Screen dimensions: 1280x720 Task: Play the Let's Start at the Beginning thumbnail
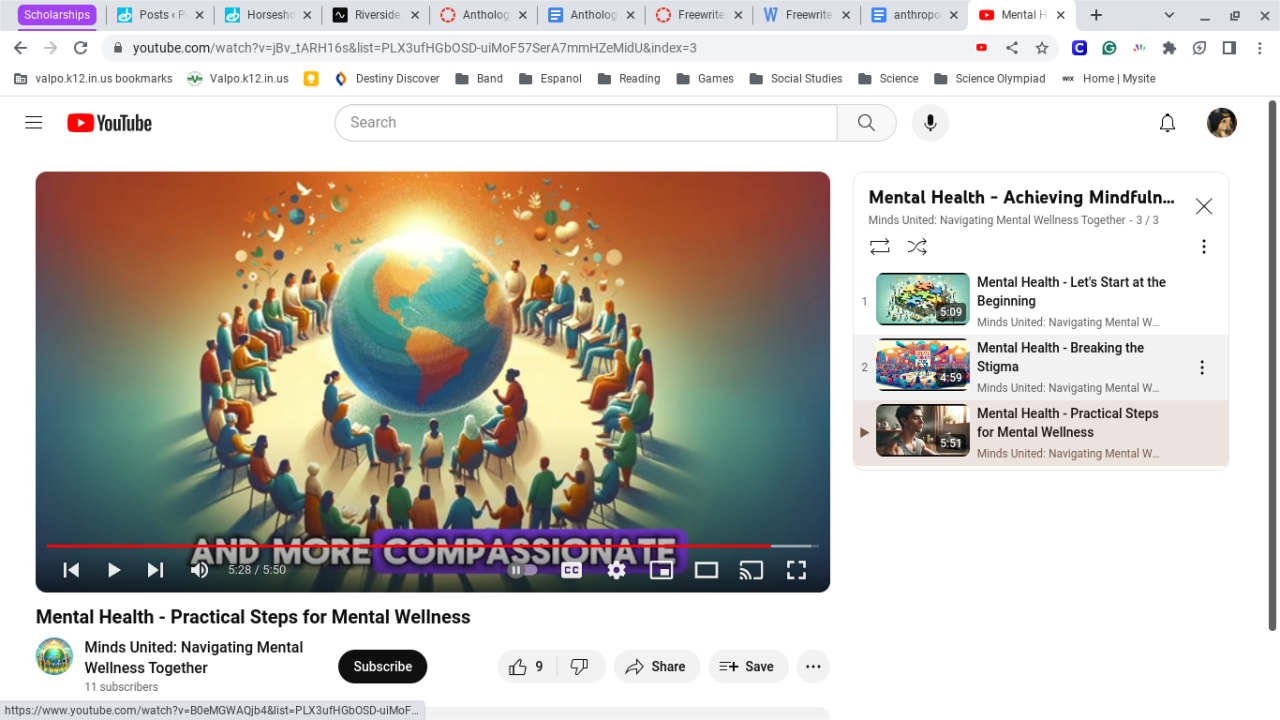tap(922, 299)
